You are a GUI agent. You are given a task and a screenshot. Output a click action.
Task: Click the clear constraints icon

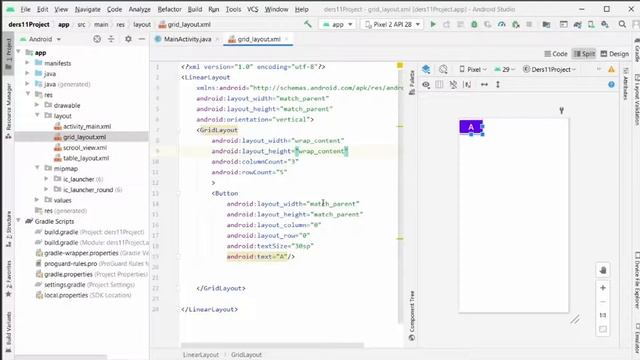coord(453,84)
